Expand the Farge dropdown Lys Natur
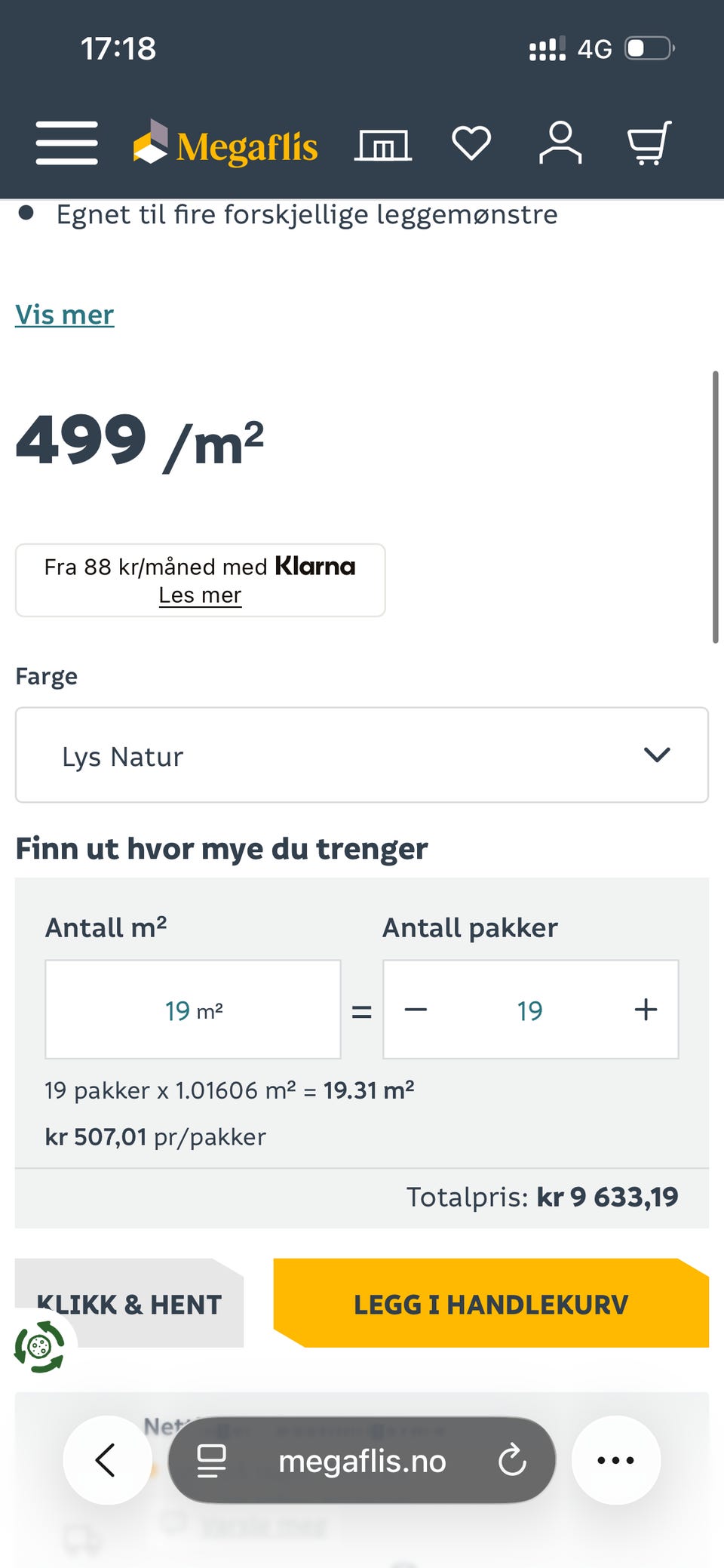The width and height of the screenshot is (724, 1568). pyautogui.click(x=362, y=755)
